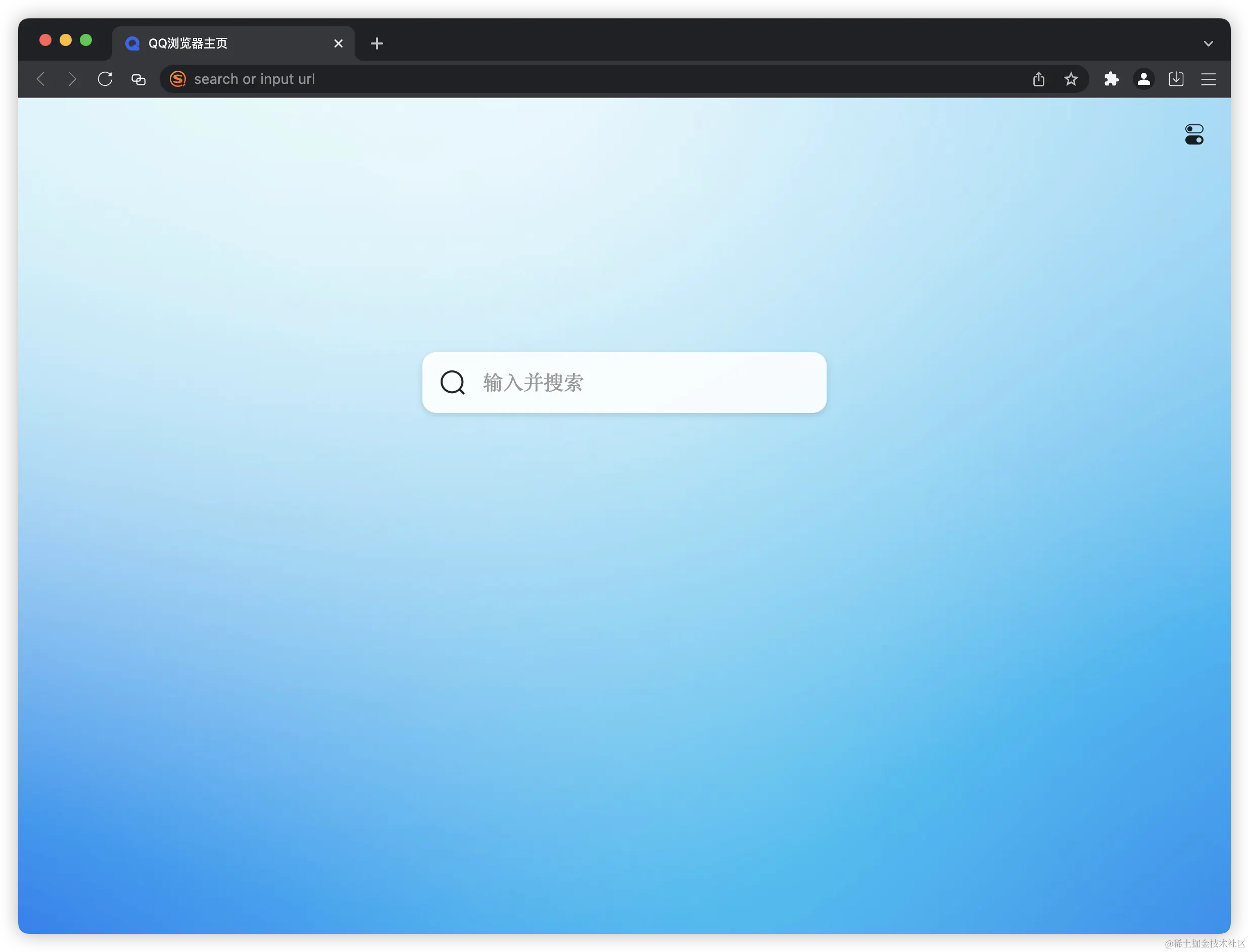Focus the 输入并搜索 search field
This screenshot has height=952, width=1249.
tap(624, 383)
